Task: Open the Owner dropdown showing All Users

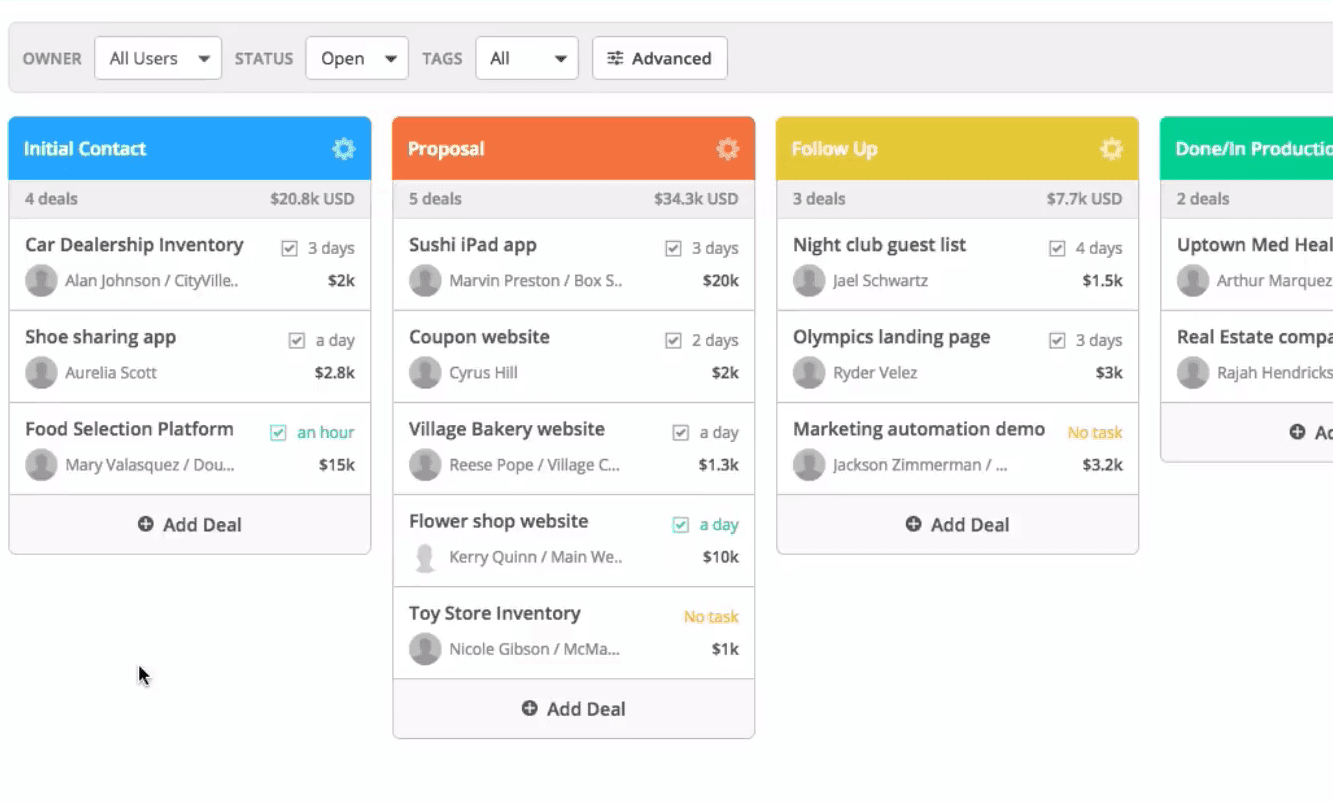Action: click(x=157, y=58)
